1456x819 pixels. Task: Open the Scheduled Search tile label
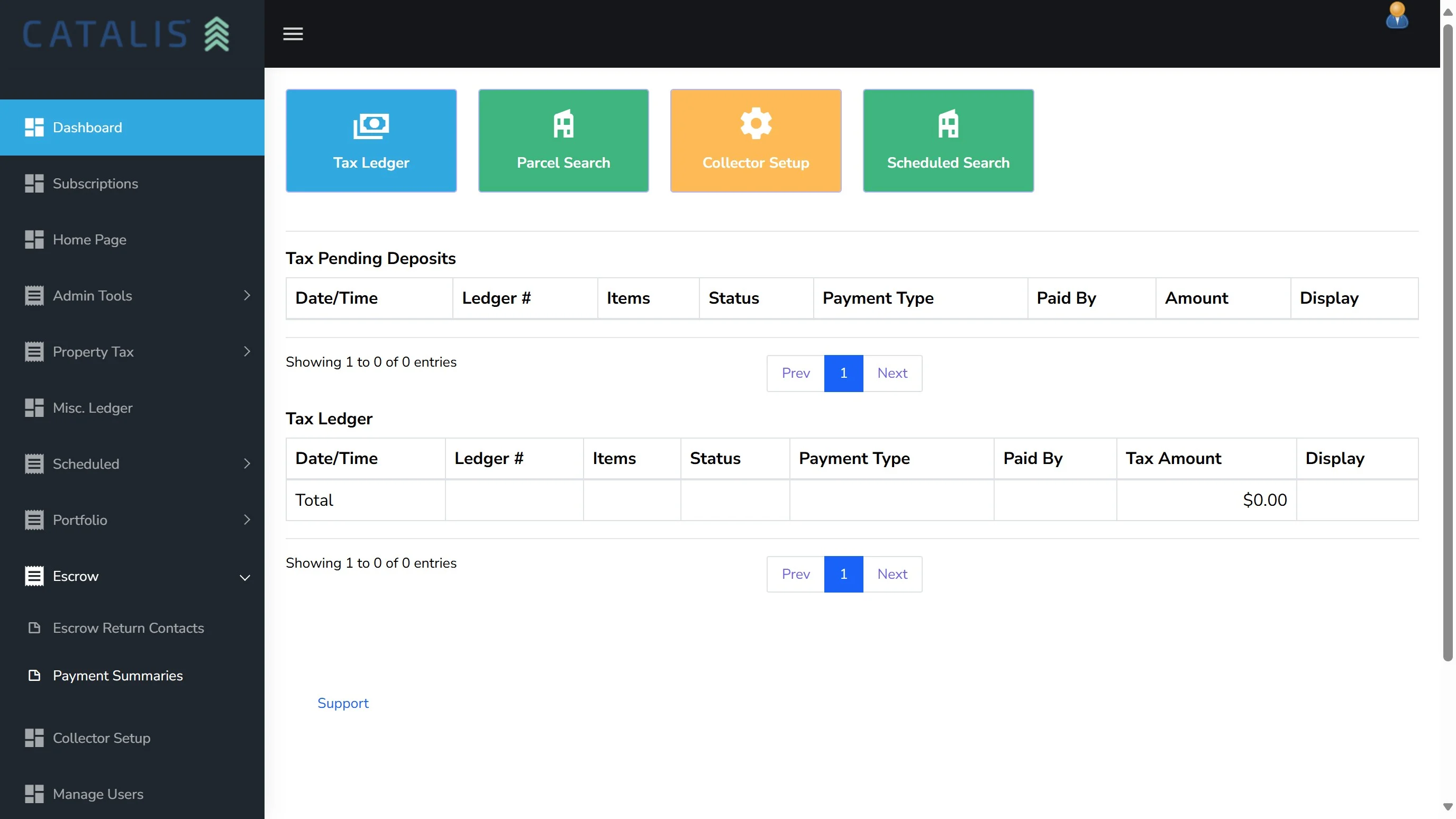tap(948, 162)
